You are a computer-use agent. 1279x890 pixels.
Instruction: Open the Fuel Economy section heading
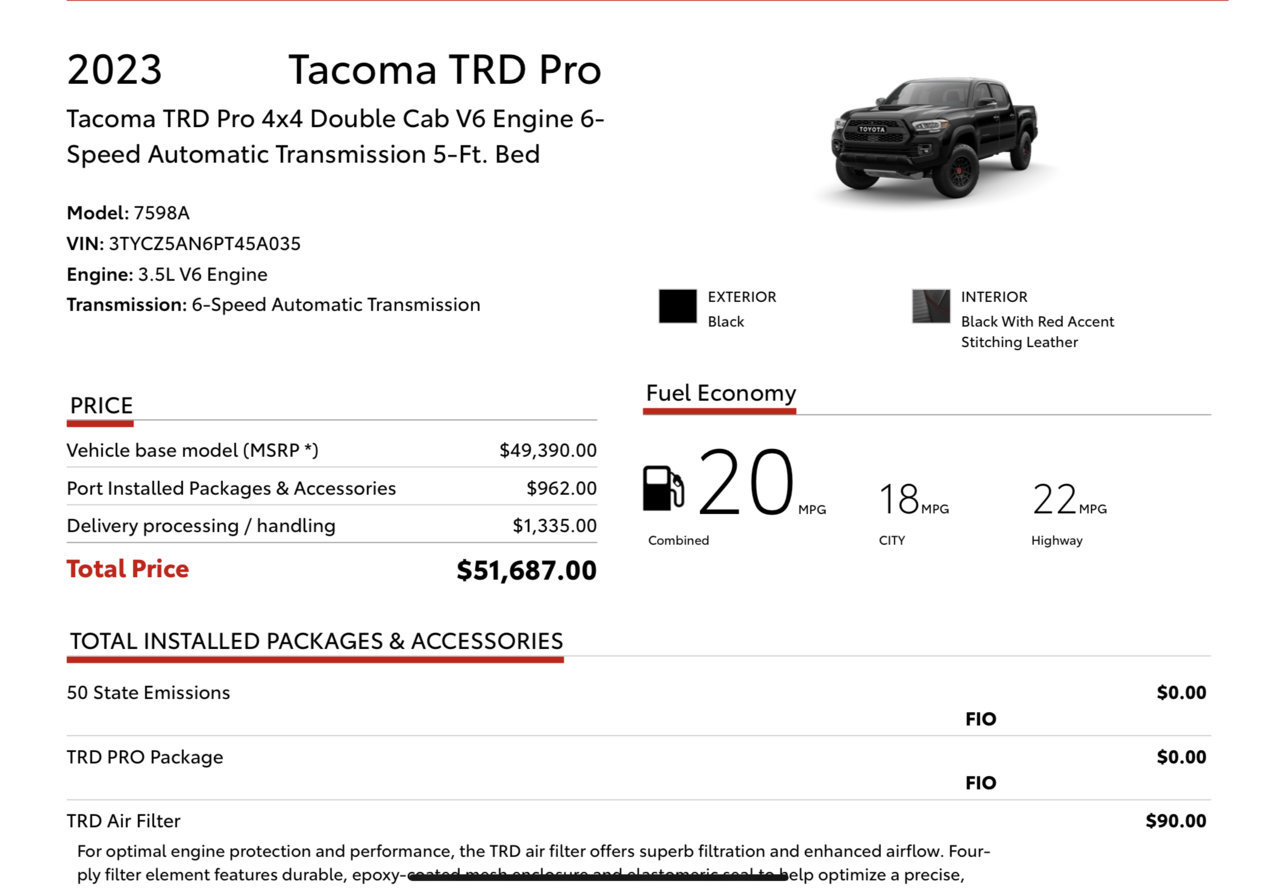(x=721, y=393)
